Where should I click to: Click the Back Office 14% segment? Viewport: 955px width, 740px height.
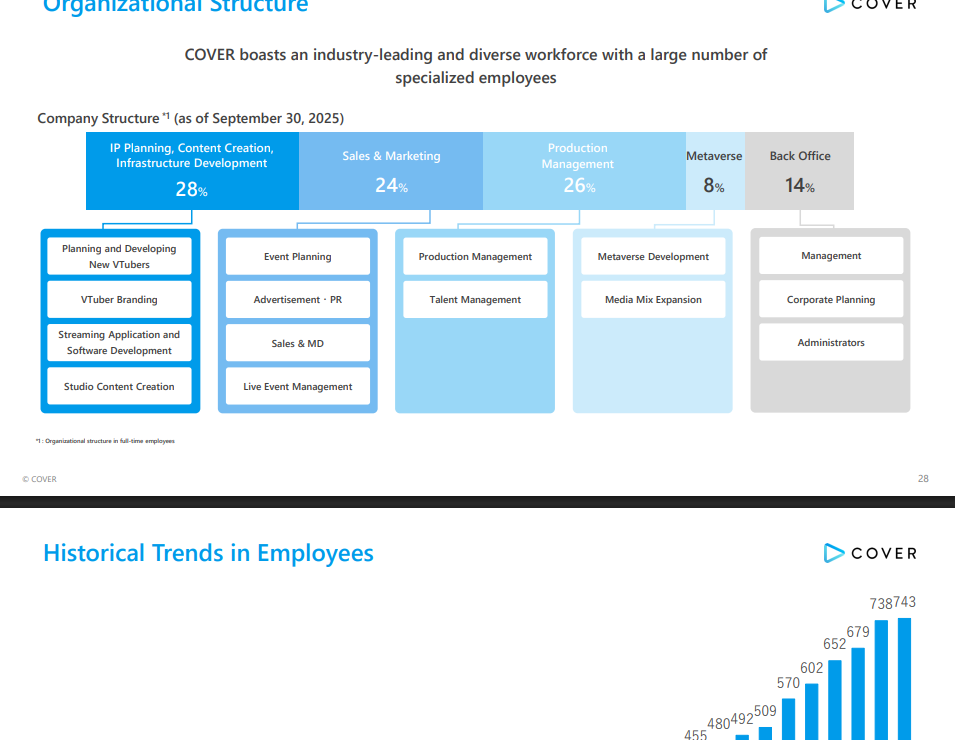point(799,171)
